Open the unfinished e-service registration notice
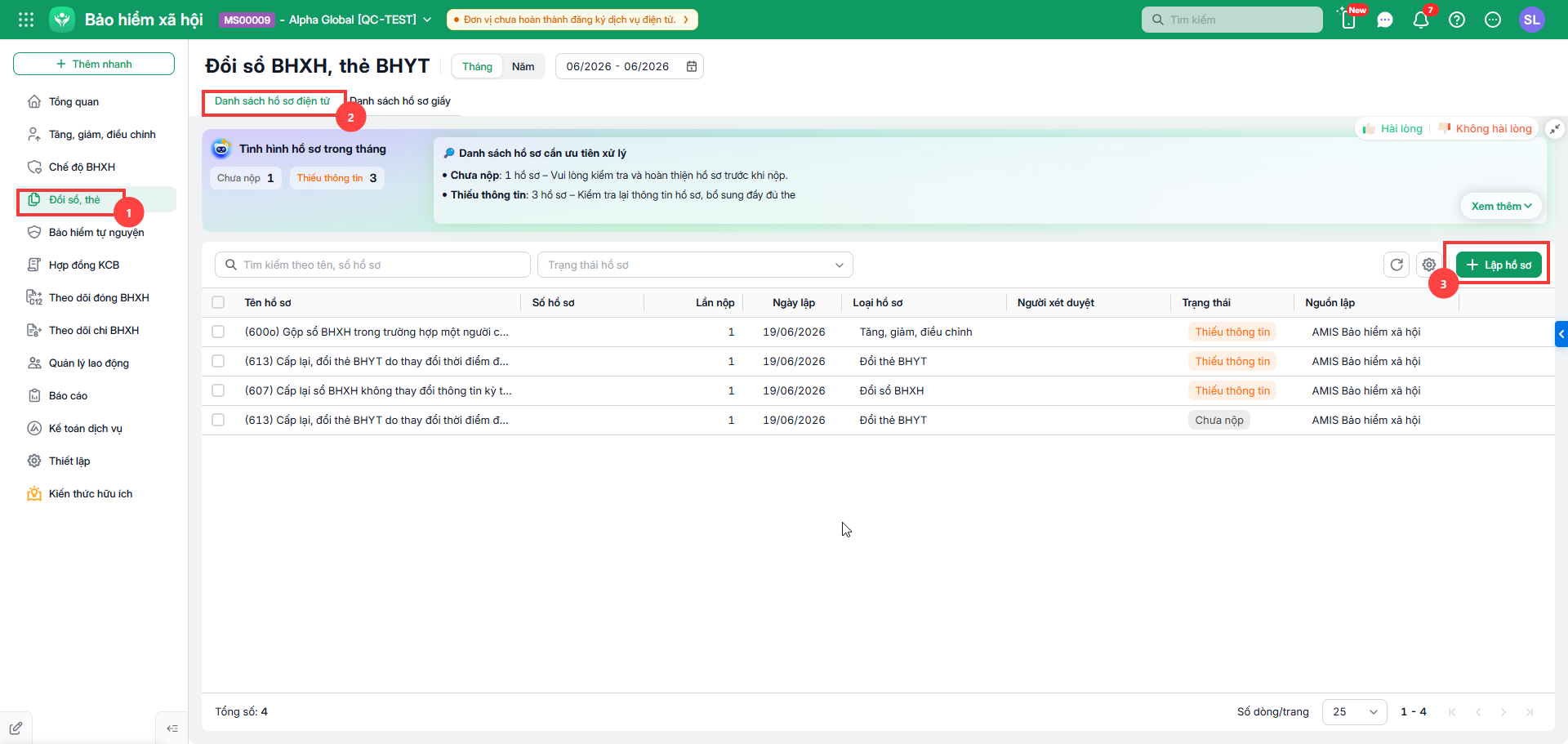Image resolution: width=1568 pixels, height=744 pixels. click(x=572, y=20)
